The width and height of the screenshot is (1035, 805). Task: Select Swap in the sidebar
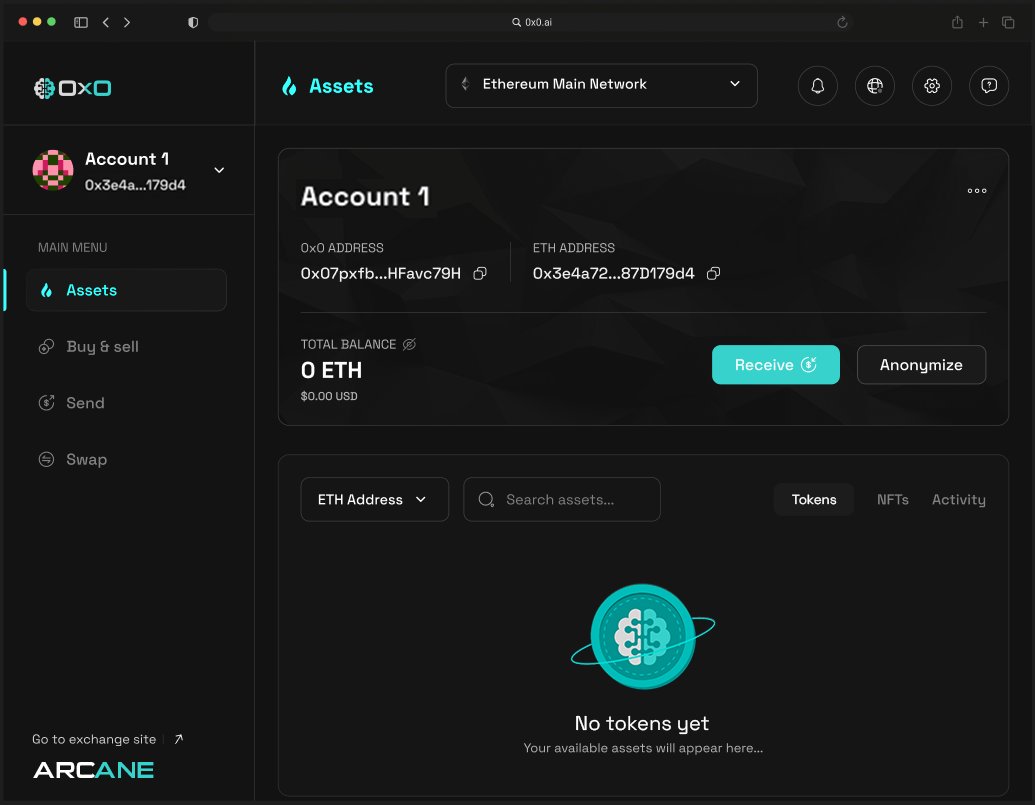point(85,459)
